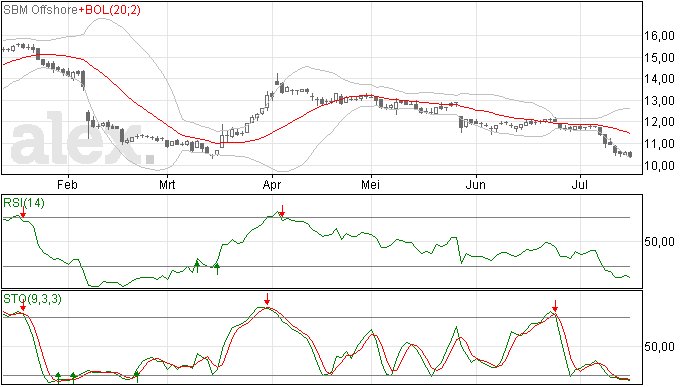Click the RSI(14) panel label
Screen dimensions: 690x387
click(x=24, y=203)
